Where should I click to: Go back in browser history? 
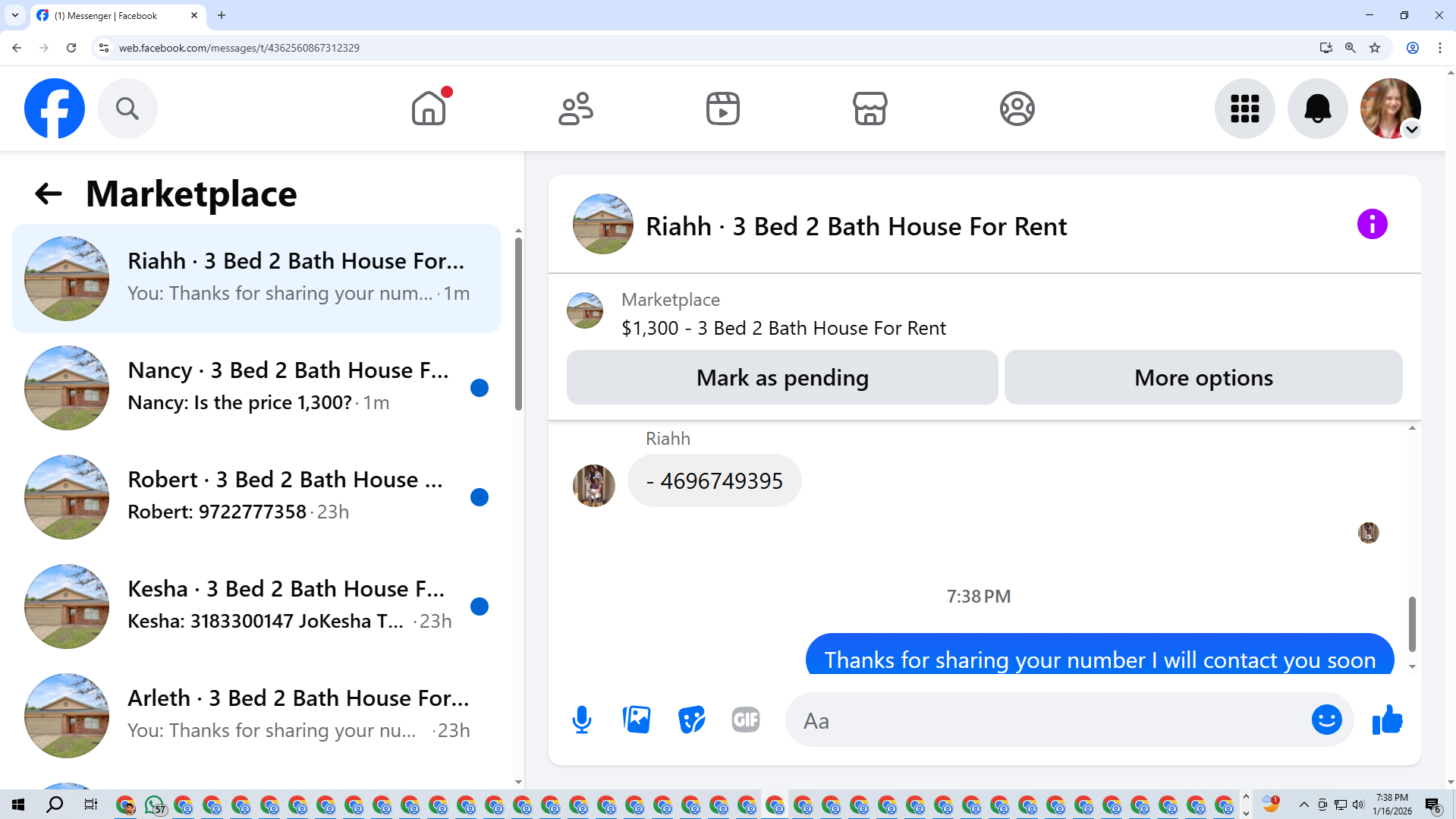click(17, 48)
